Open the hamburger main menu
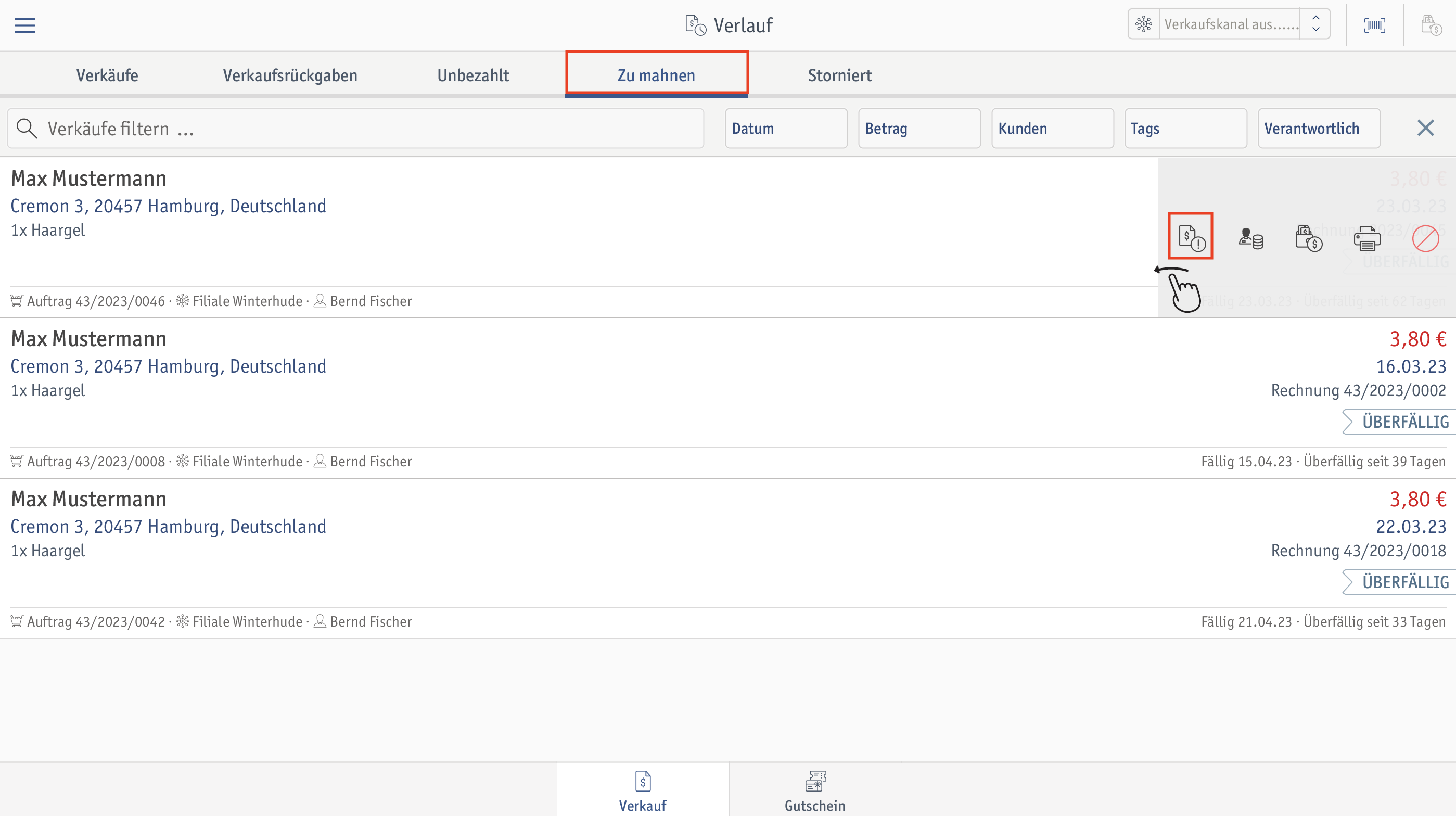This screenshot has width=1456, height=816. pyautogui.click(x=25, y=25)
